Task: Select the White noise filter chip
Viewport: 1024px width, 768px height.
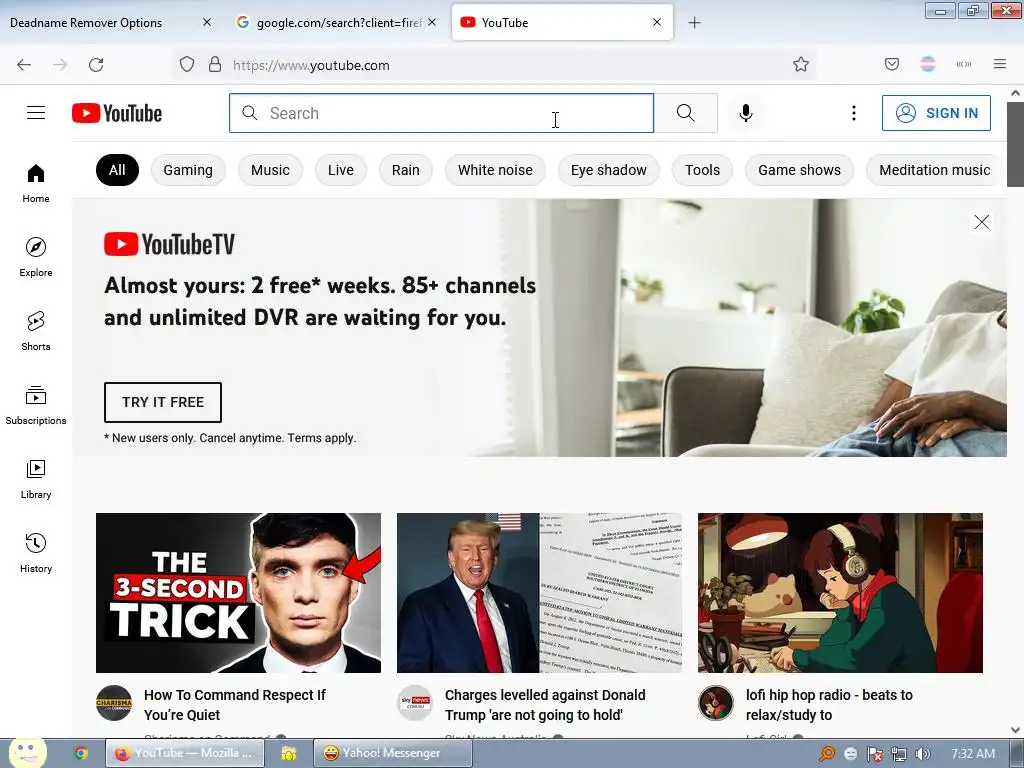Action: (x=495, y=170)
